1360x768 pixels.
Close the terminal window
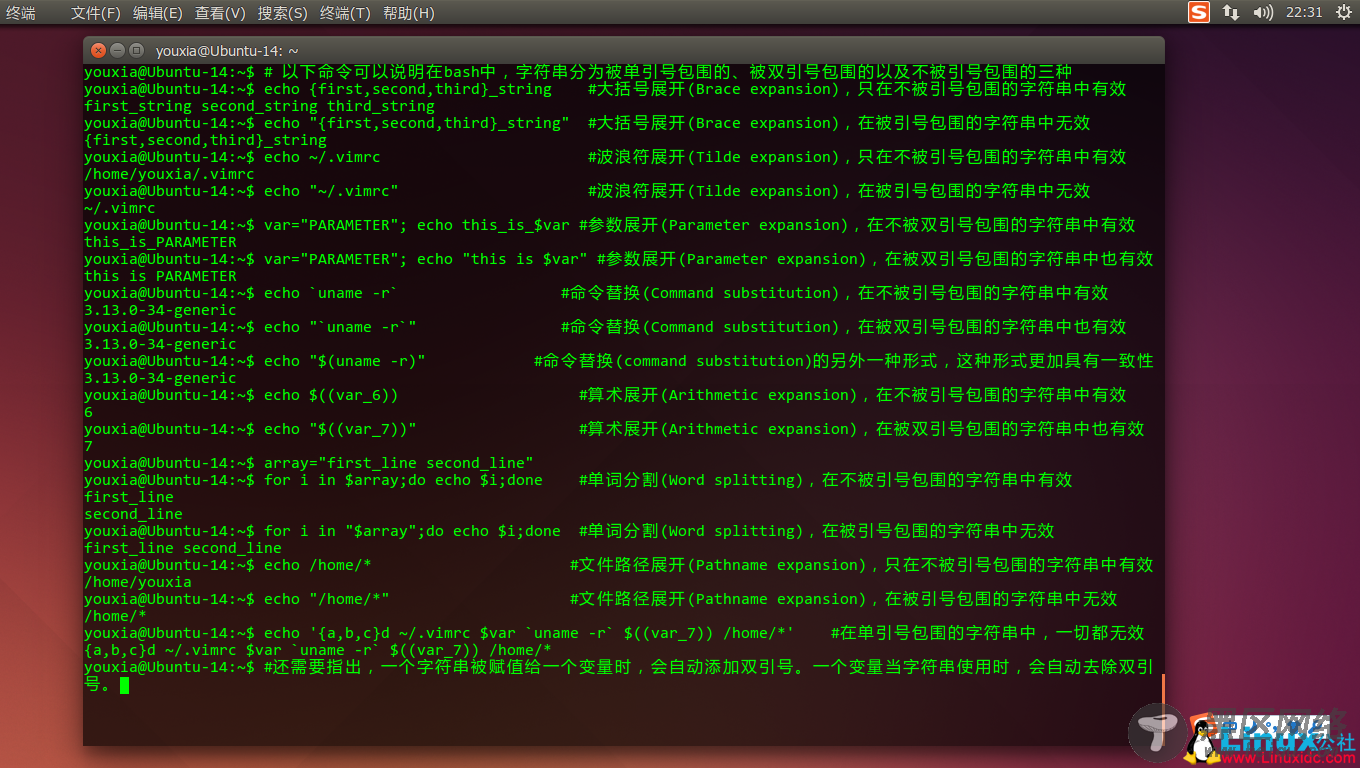pos(98,50)
